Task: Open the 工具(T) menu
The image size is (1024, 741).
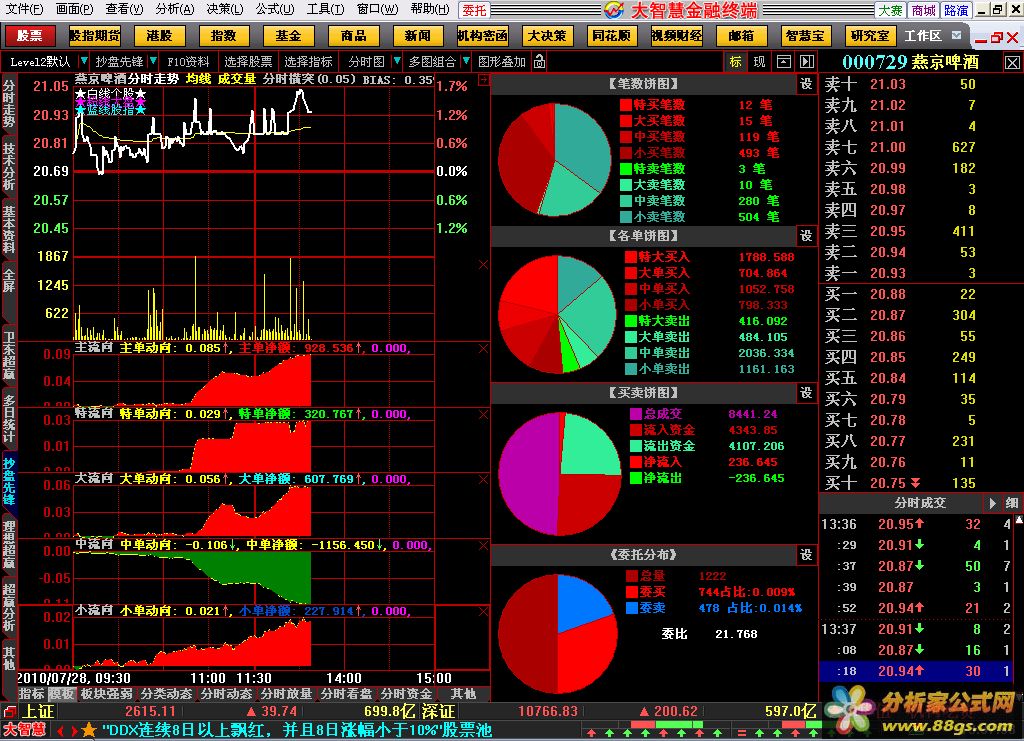Action: tap(325, 9)
